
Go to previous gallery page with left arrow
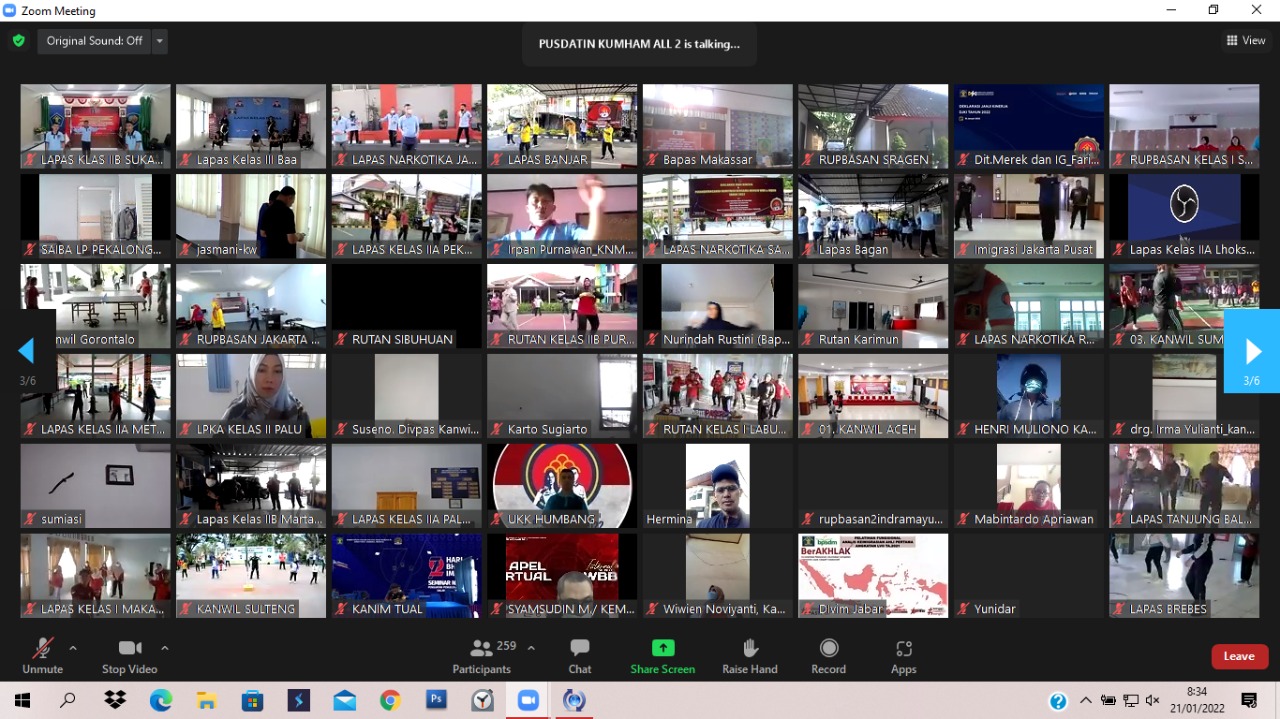[x=27, y=351]
